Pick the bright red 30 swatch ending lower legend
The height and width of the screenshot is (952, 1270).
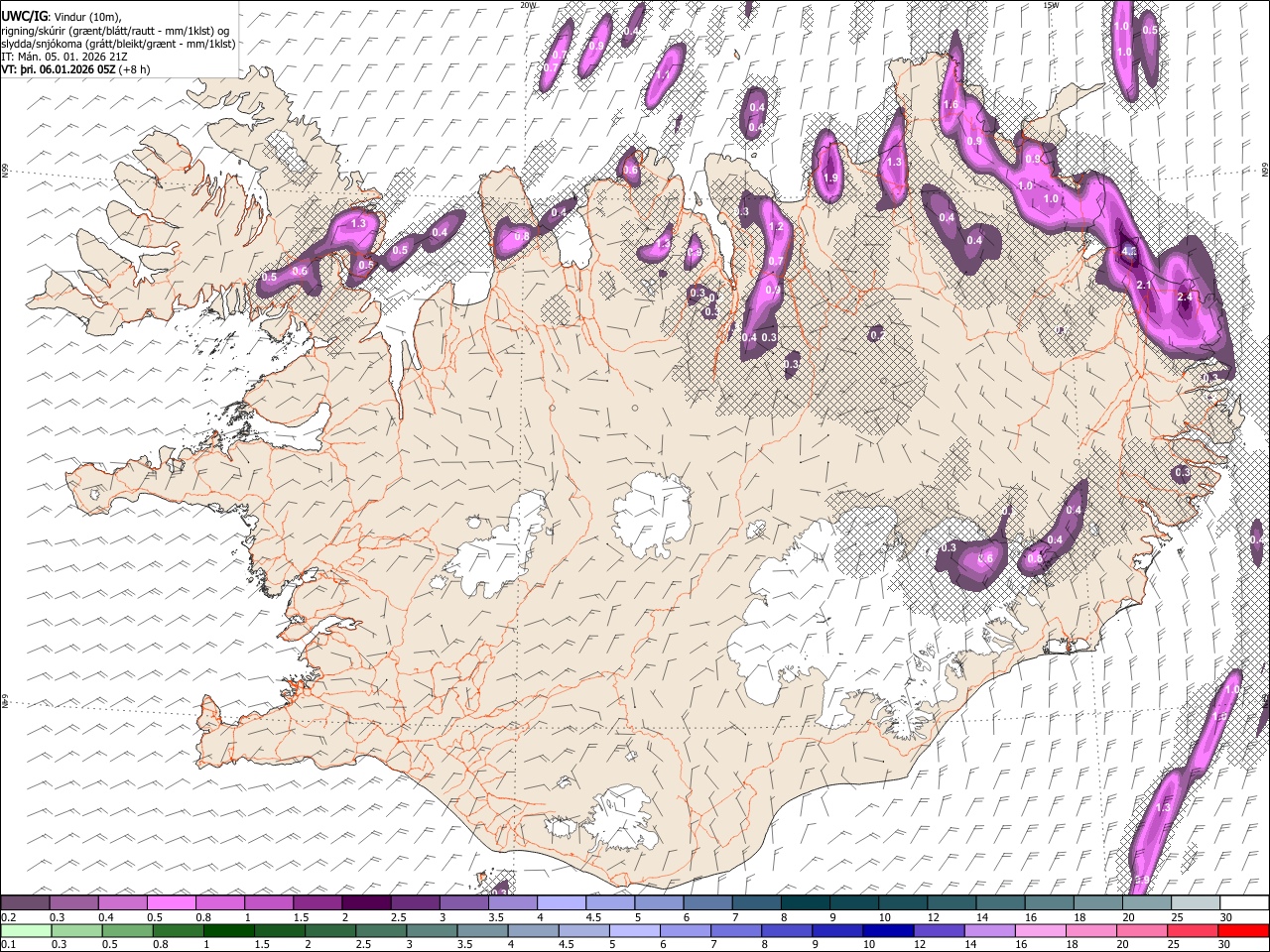pyautogui.click(x=1244, y=930)
